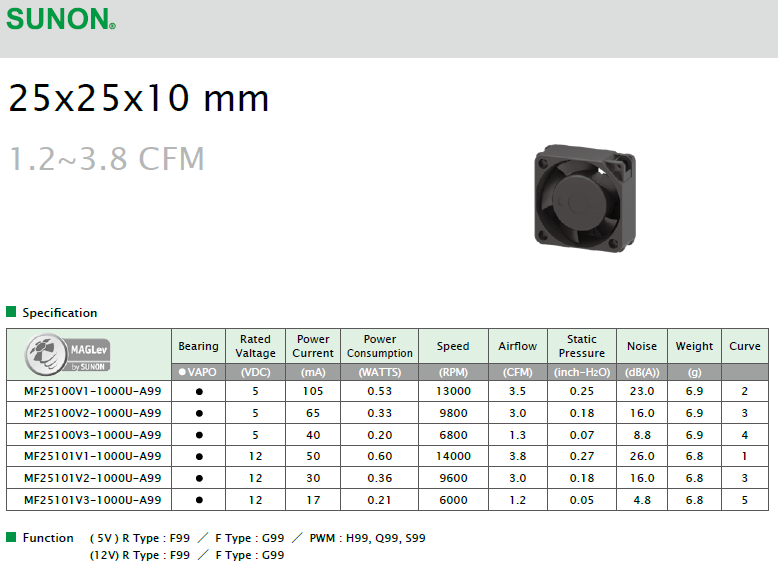The width and height of the screenshot is (778, 567).
Task: Click the Static Pressure column header
Action: click(582, 346)
